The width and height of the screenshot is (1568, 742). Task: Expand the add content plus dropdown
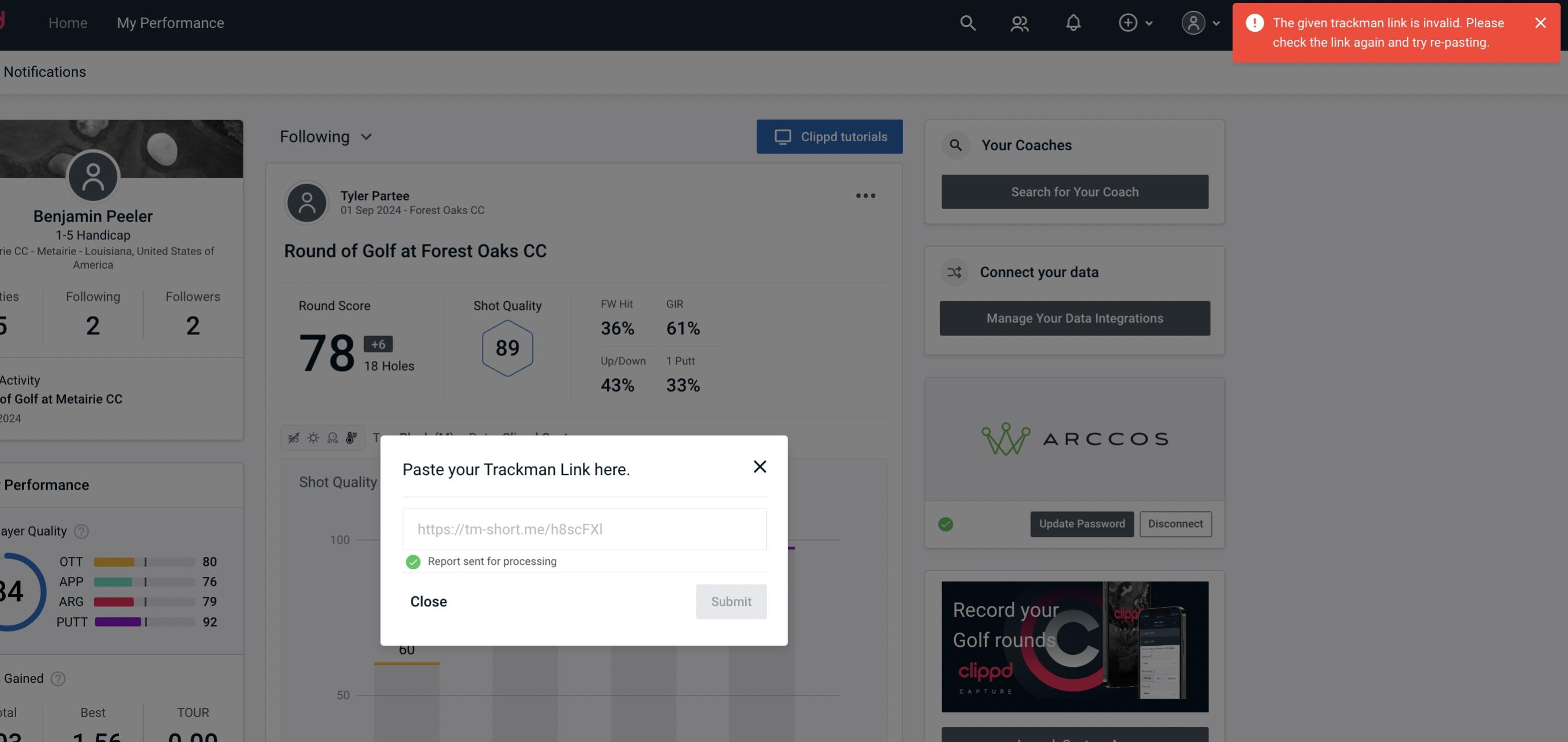pos(1136,22)
